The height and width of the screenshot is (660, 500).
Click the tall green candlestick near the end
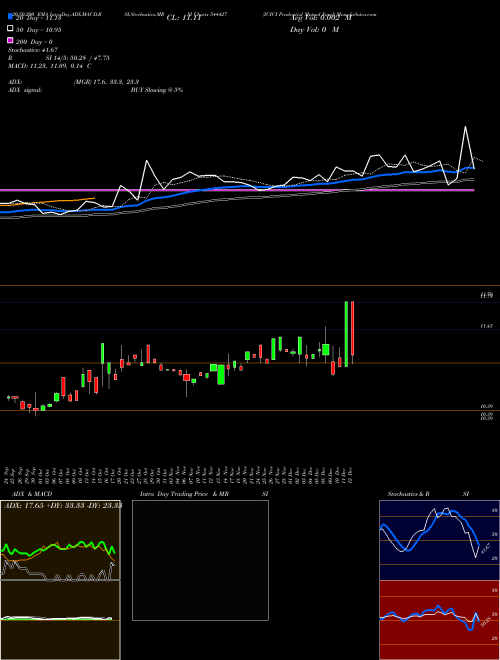[346, 334]
